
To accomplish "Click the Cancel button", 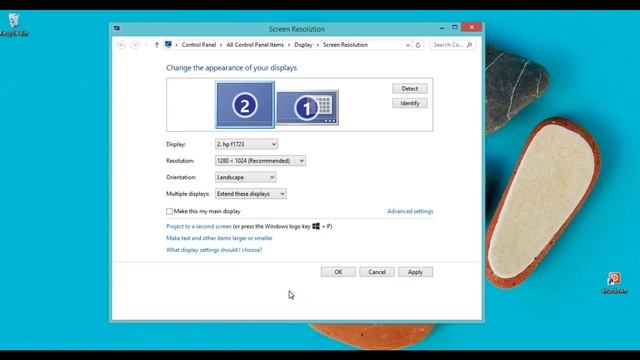I will 377,272.
